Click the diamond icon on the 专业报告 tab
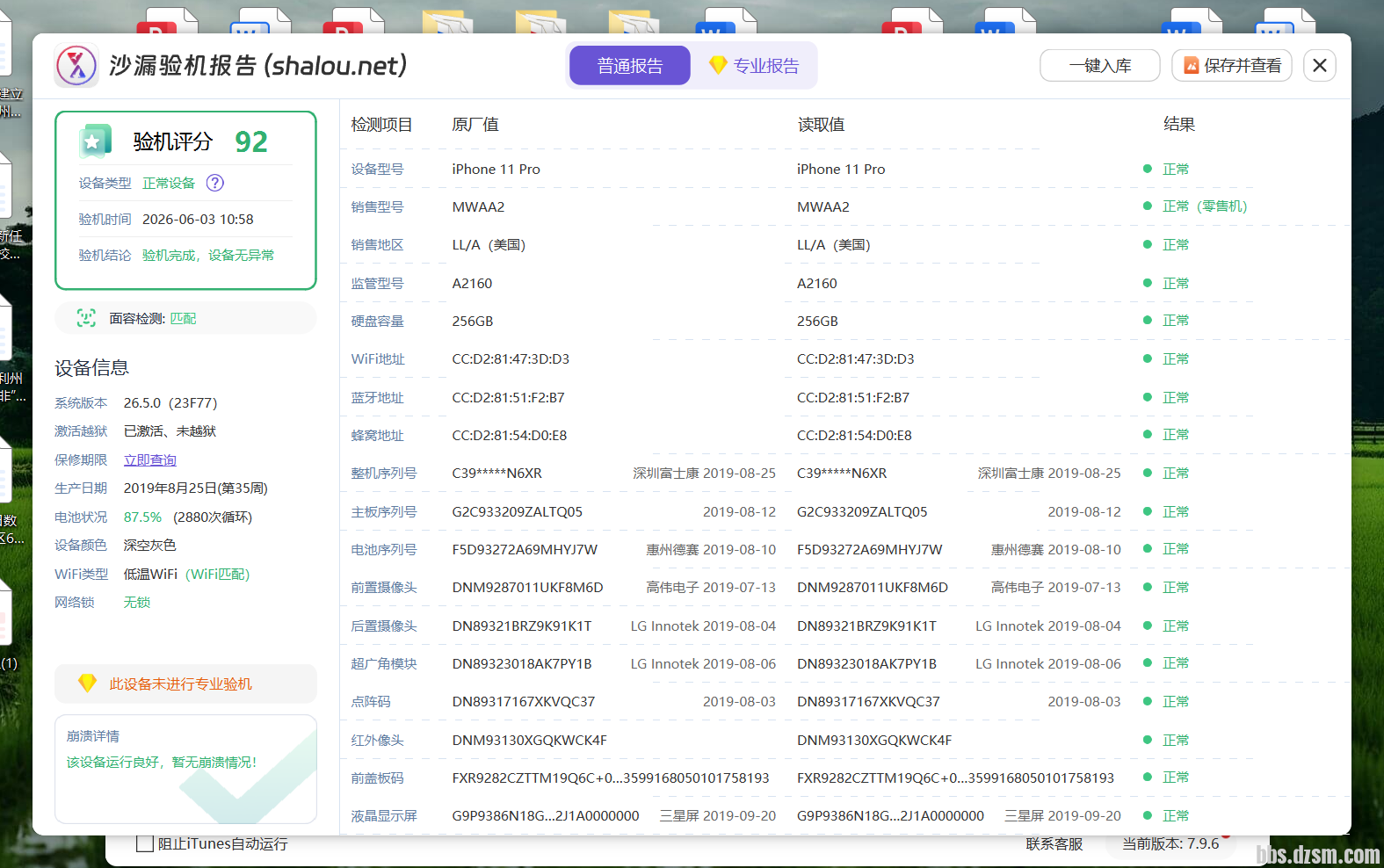 pos(718,65)
